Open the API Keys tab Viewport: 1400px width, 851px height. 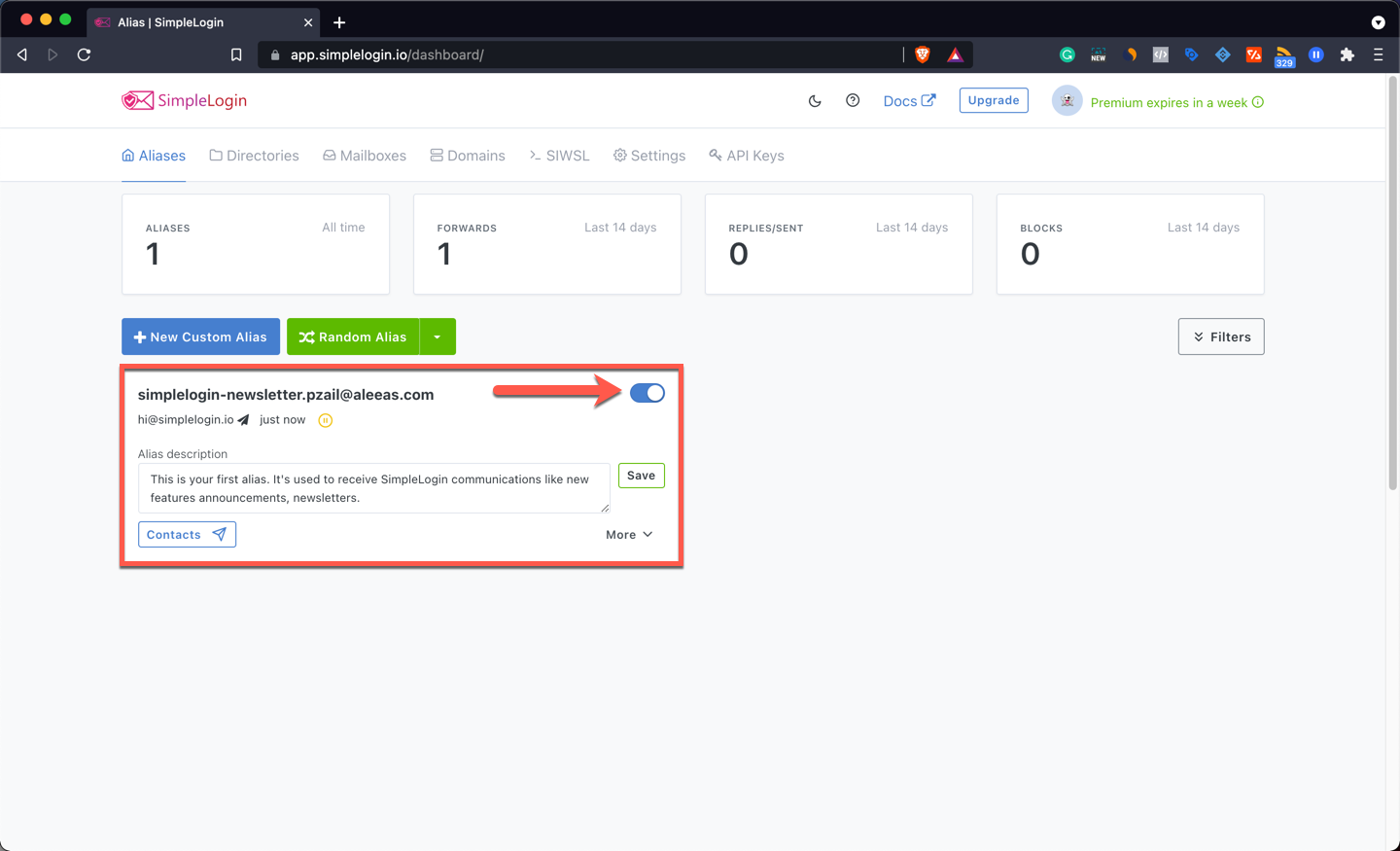point(747,156)
